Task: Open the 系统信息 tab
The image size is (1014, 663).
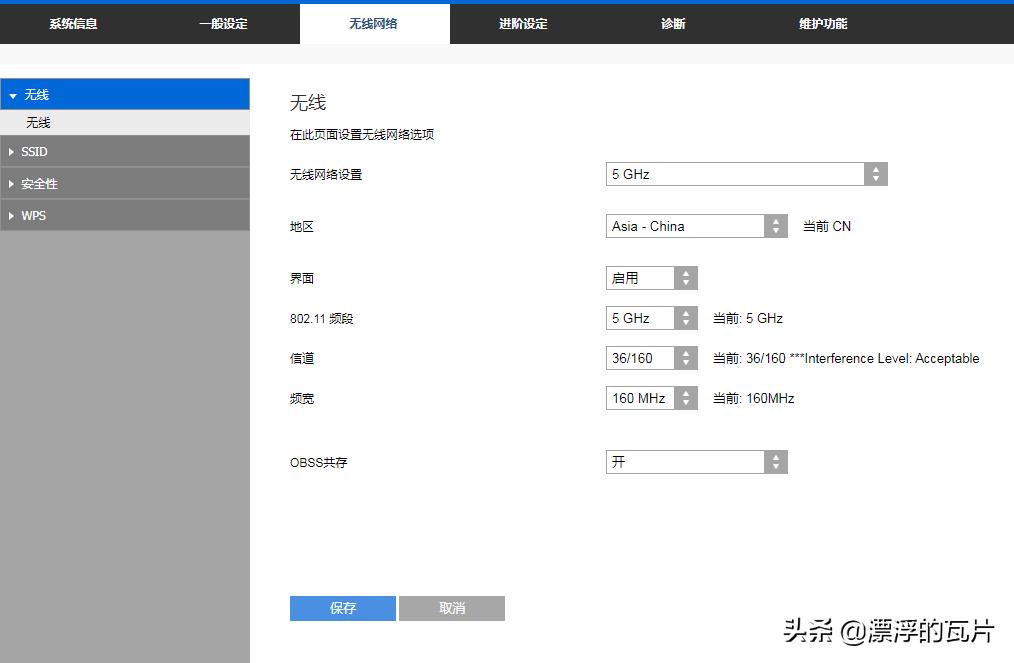Action: 74,24
